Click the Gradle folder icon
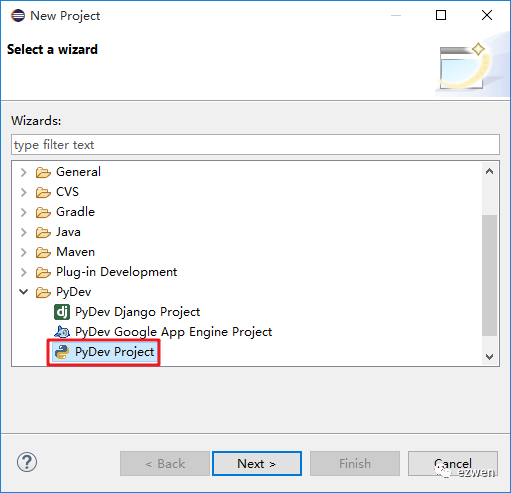 pyautogui.click(x=43, y=212)
